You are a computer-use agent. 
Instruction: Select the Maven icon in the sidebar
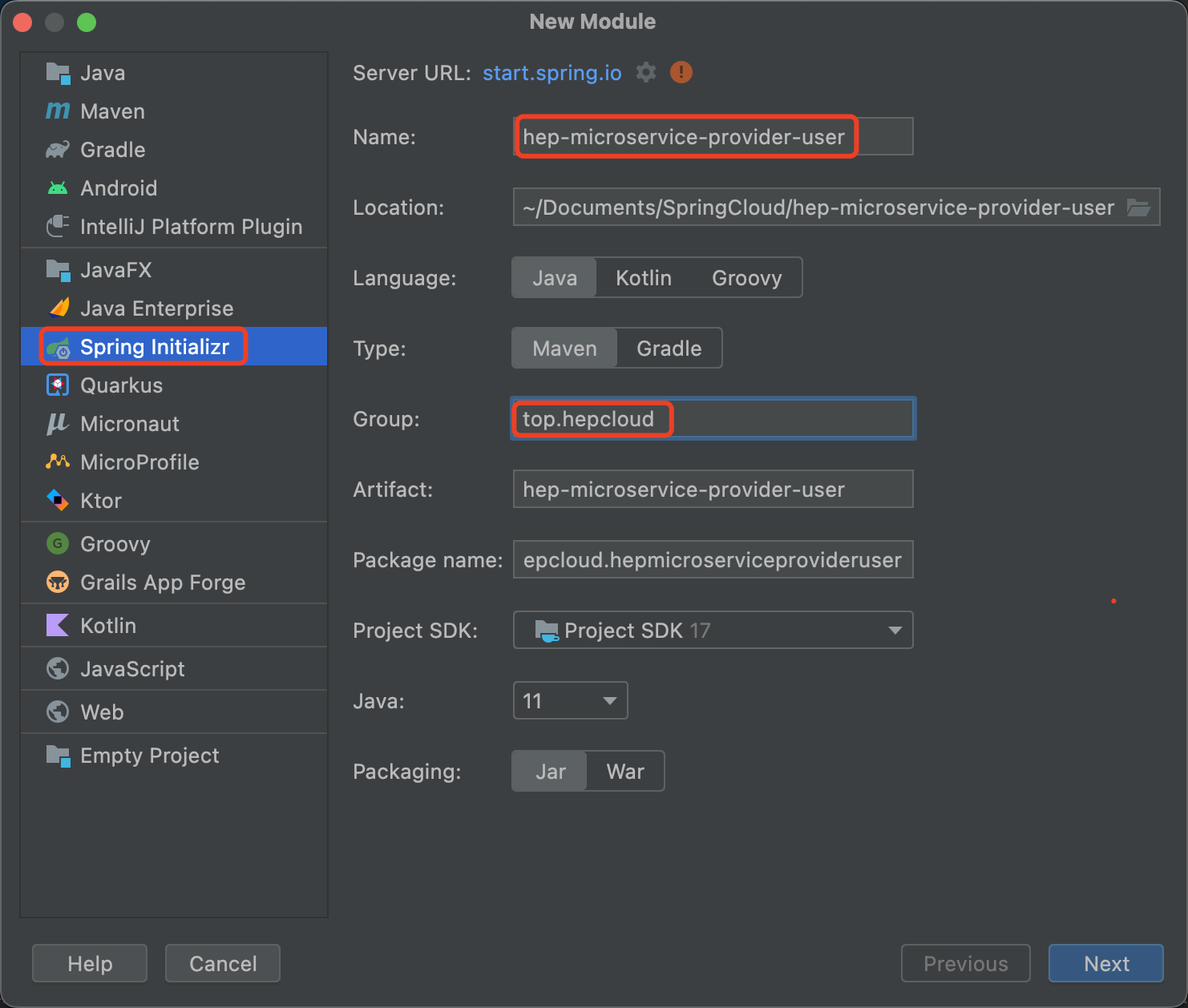58,111
